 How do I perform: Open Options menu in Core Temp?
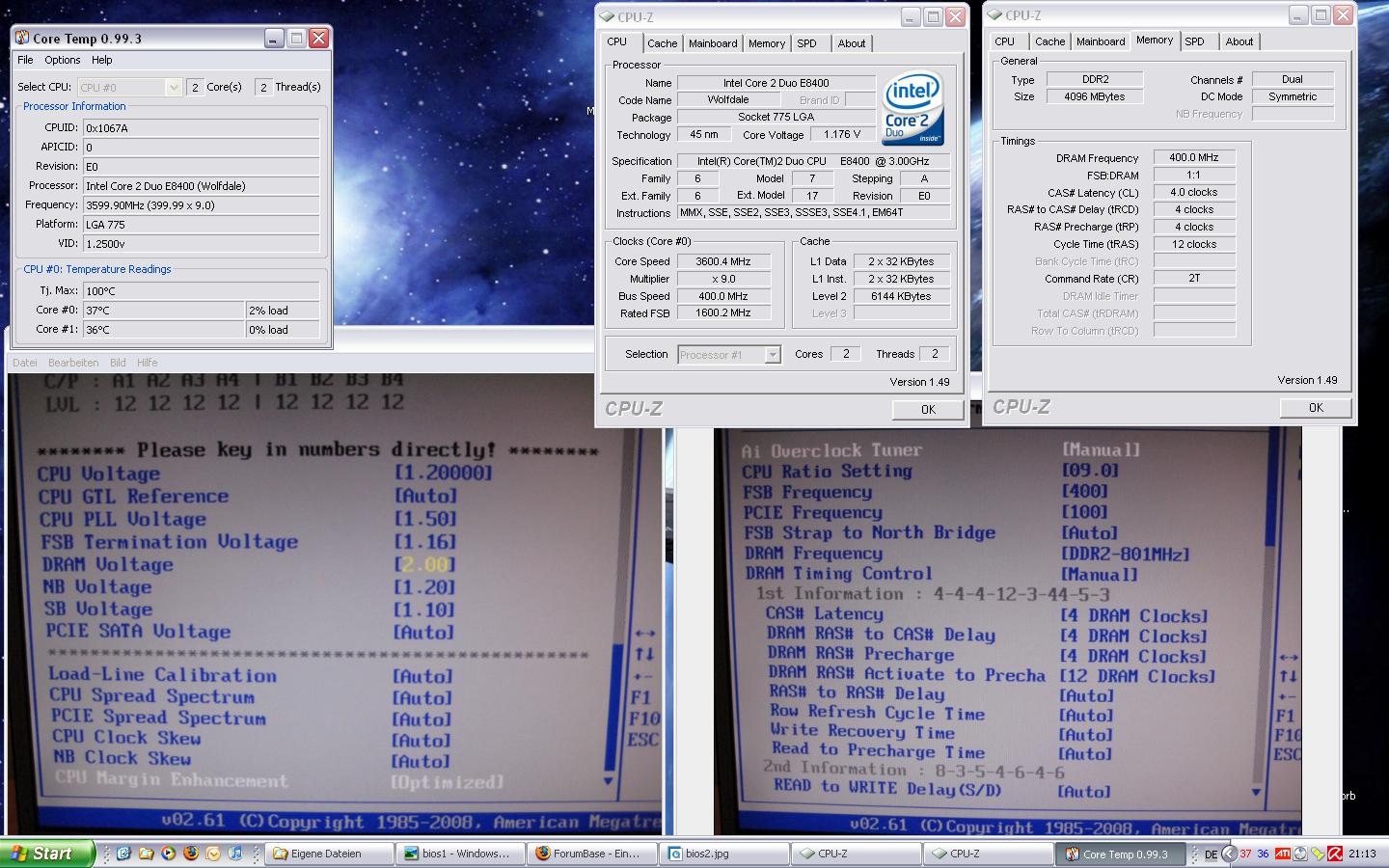tap(63, 60)
